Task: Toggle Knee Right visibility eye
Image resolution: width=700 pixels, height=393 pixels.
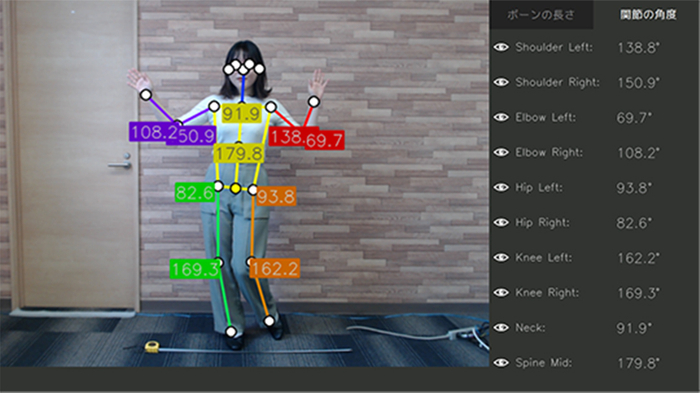Action: (x=501, y=293)
